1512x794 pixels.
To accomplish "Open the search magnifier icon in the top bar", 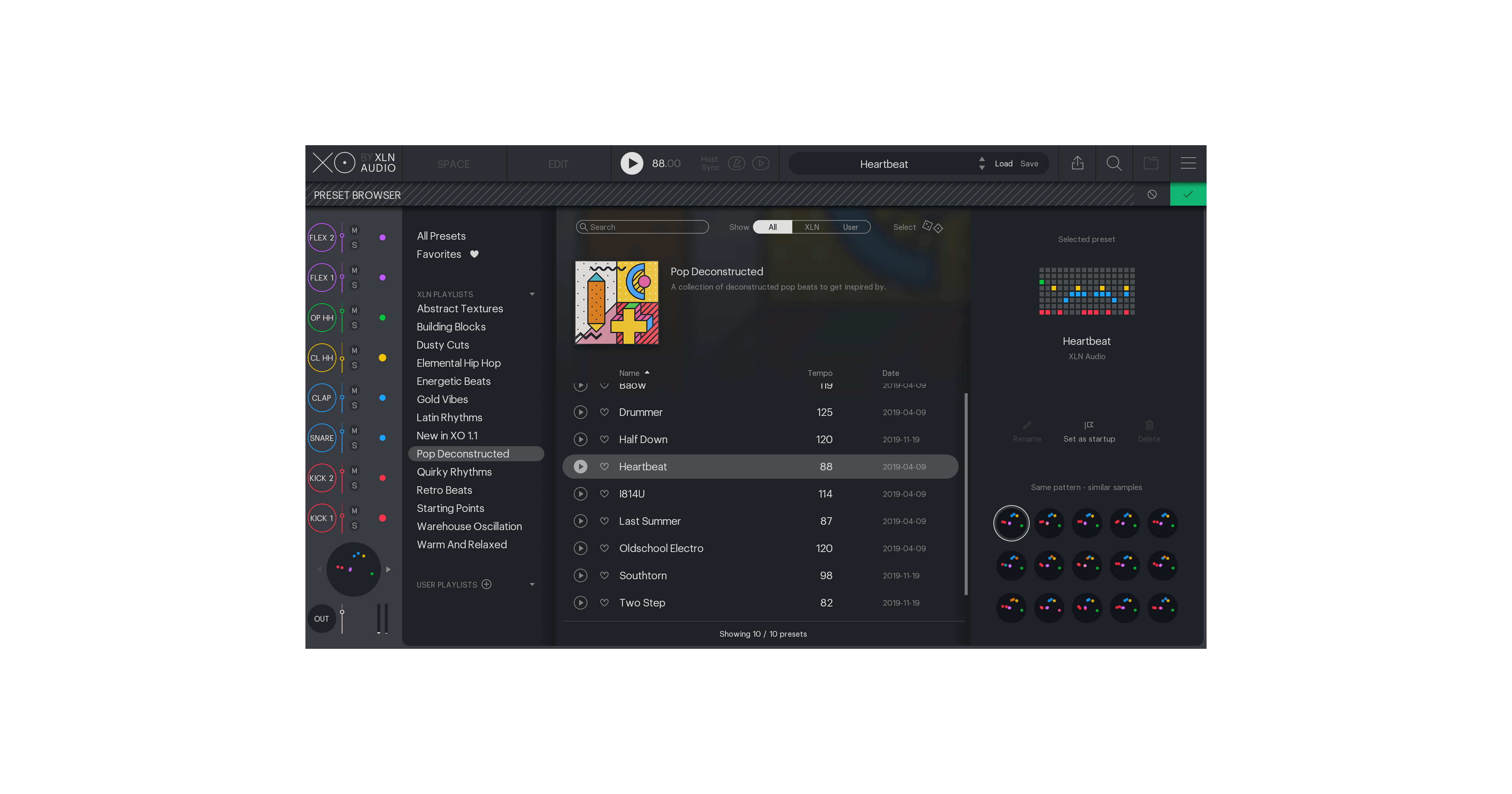I will coord(1114,163).
